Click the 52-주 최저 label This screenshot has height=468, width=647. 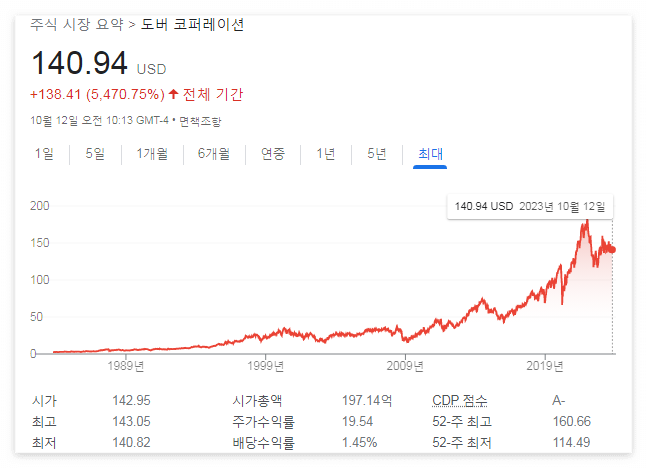pyautogui.click(x=462, y=443)
